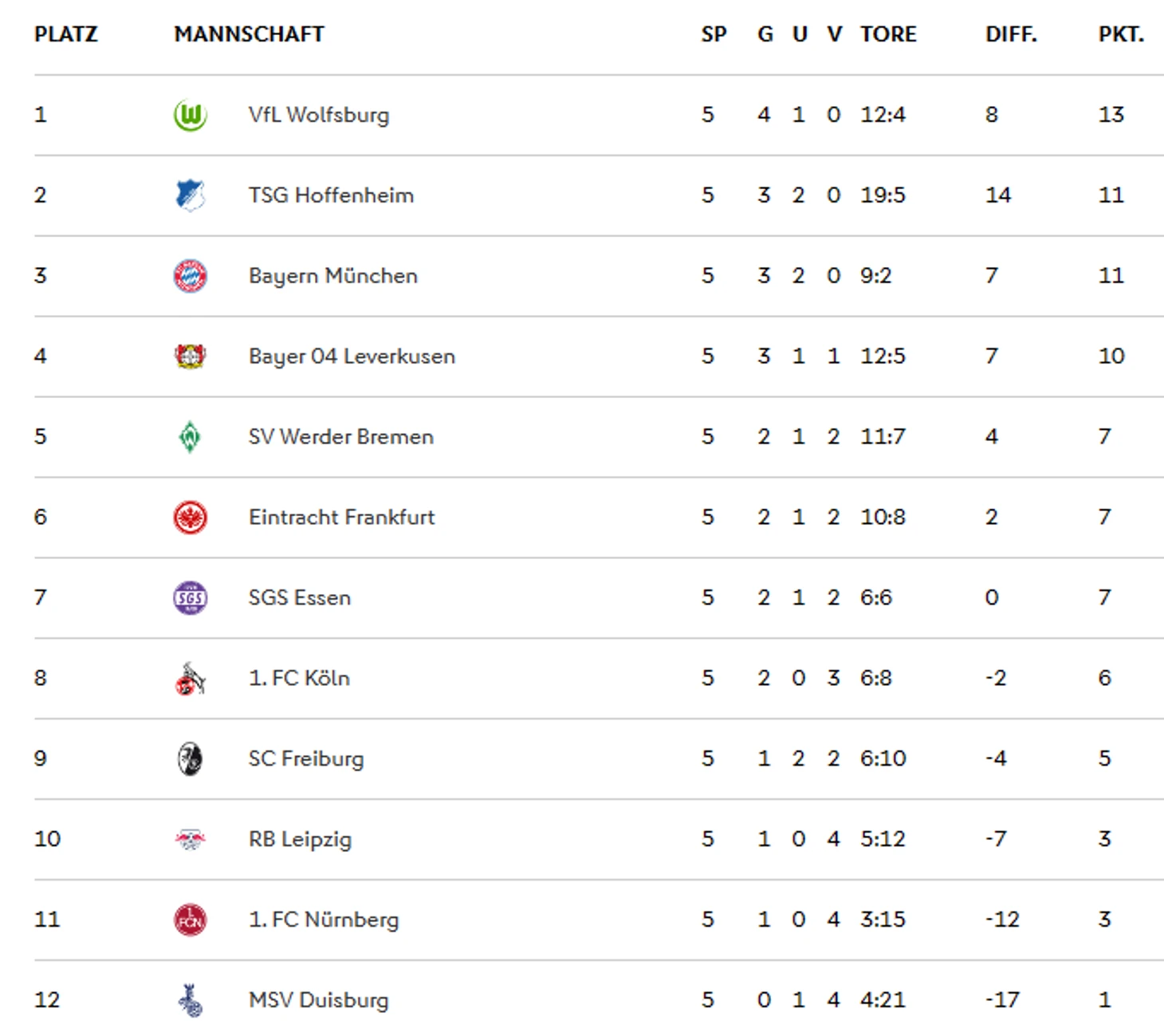The image size is (1164, 1036).
Task: Click the 1. FC Köln goat logo
Action: [190, 678]
